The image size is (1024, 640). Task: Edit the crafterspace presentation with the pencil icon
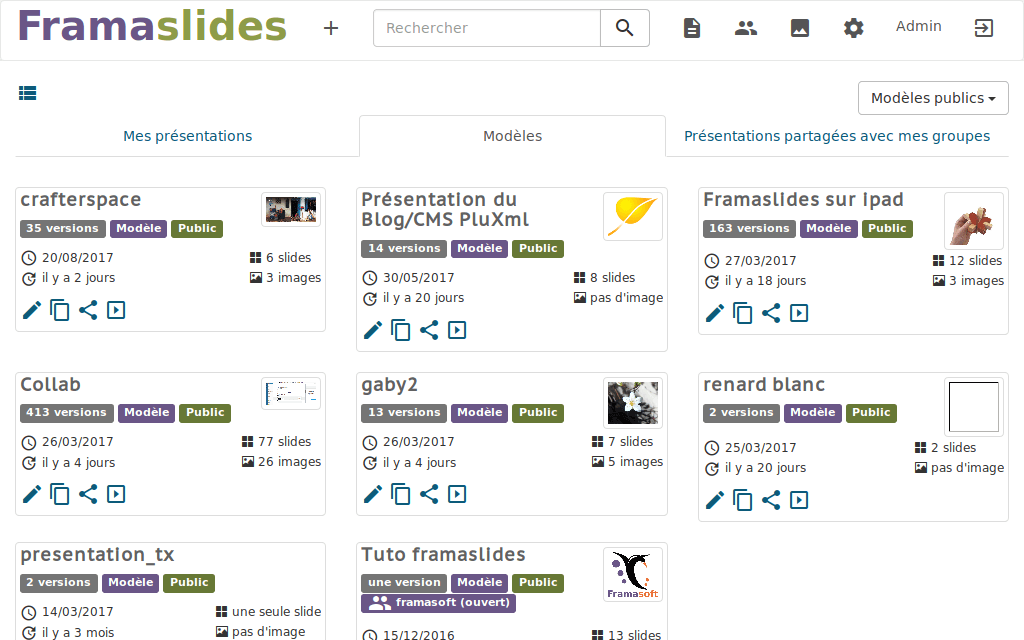click(32, 310)
